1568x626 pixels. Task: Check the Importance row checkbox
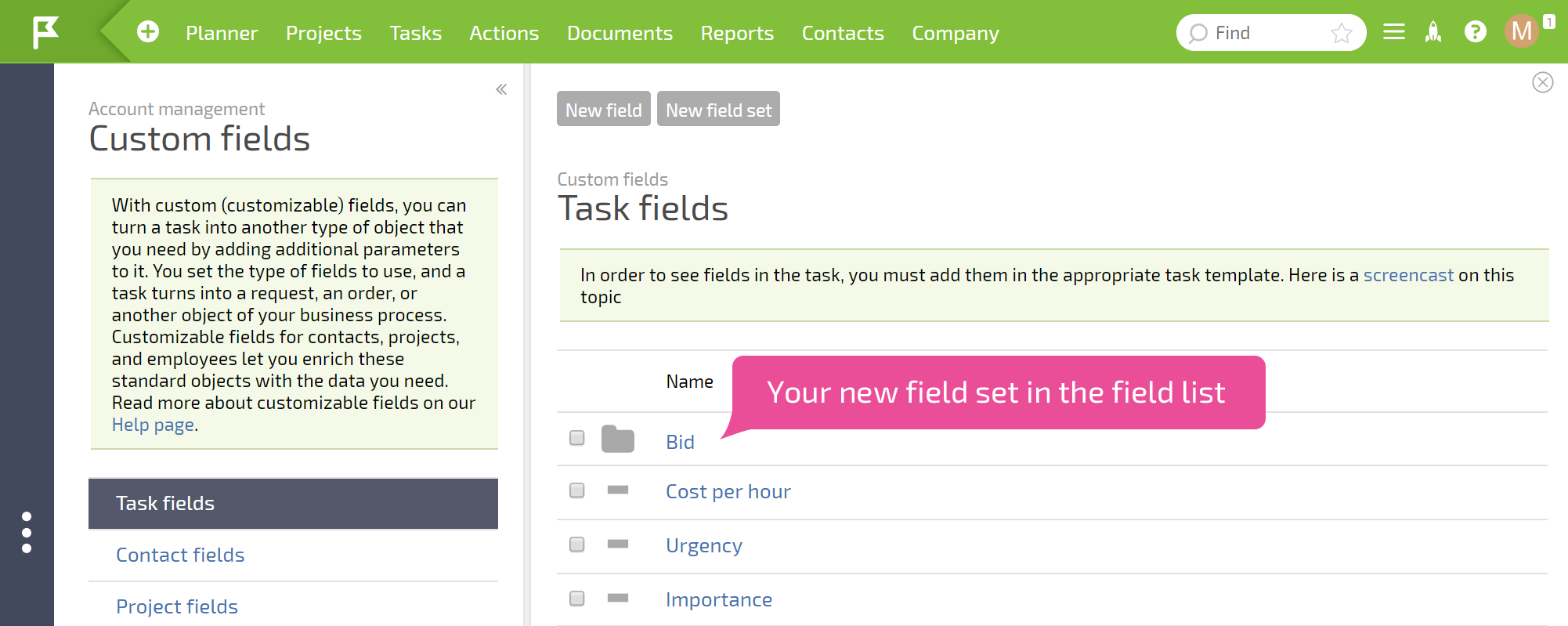577,599
